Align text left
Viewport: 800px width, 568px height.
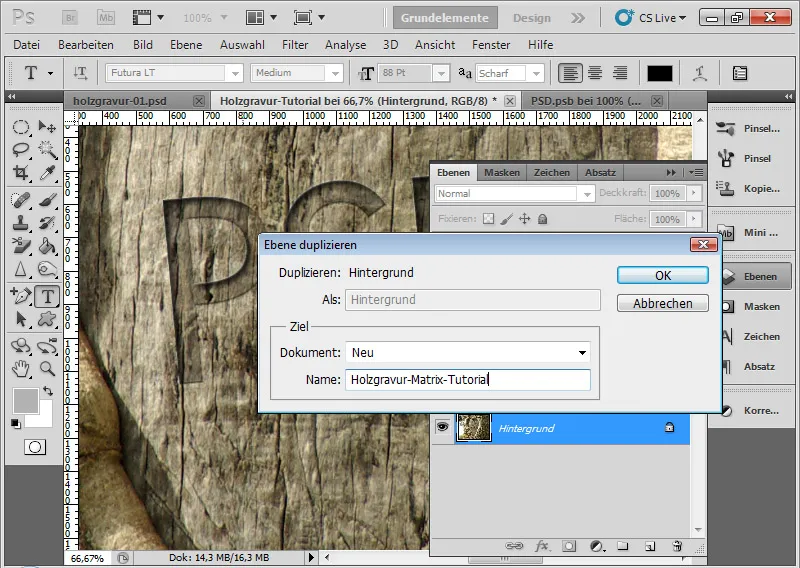click(570, 73)
